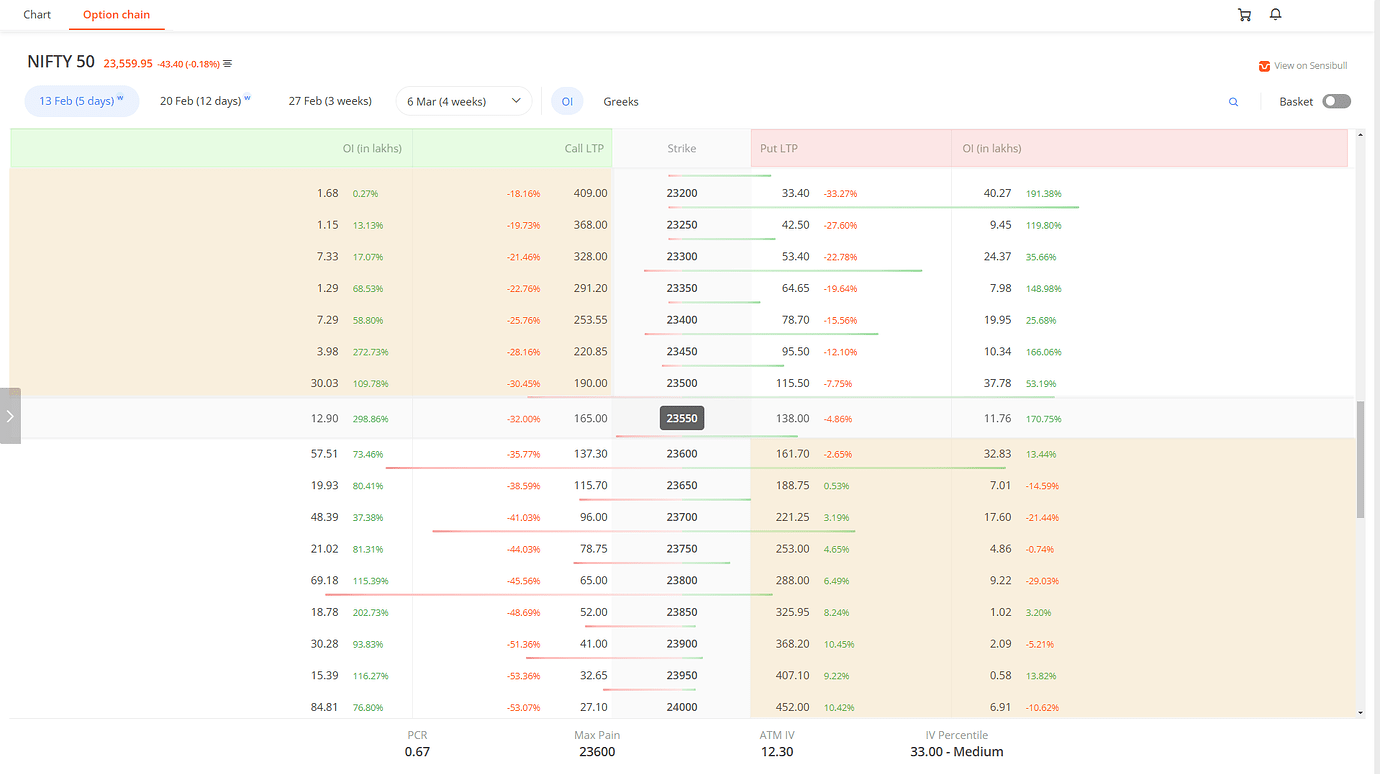Click the chevron inside the expiry selector
The image size is (1380, 774).
[x=517, y=100]
